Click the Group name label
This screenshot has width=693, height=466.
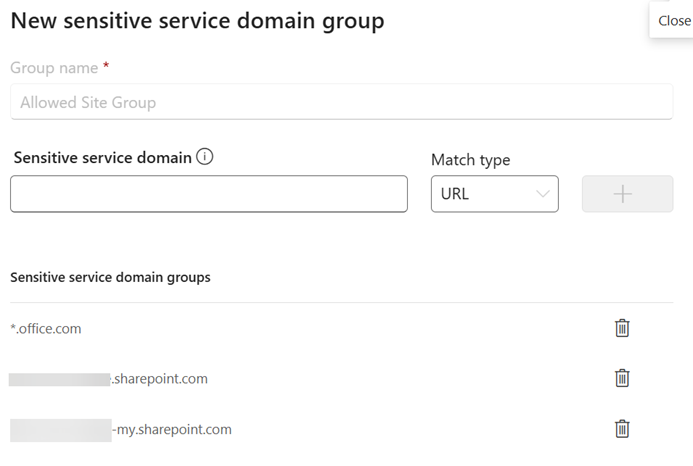tap(54, 68)
